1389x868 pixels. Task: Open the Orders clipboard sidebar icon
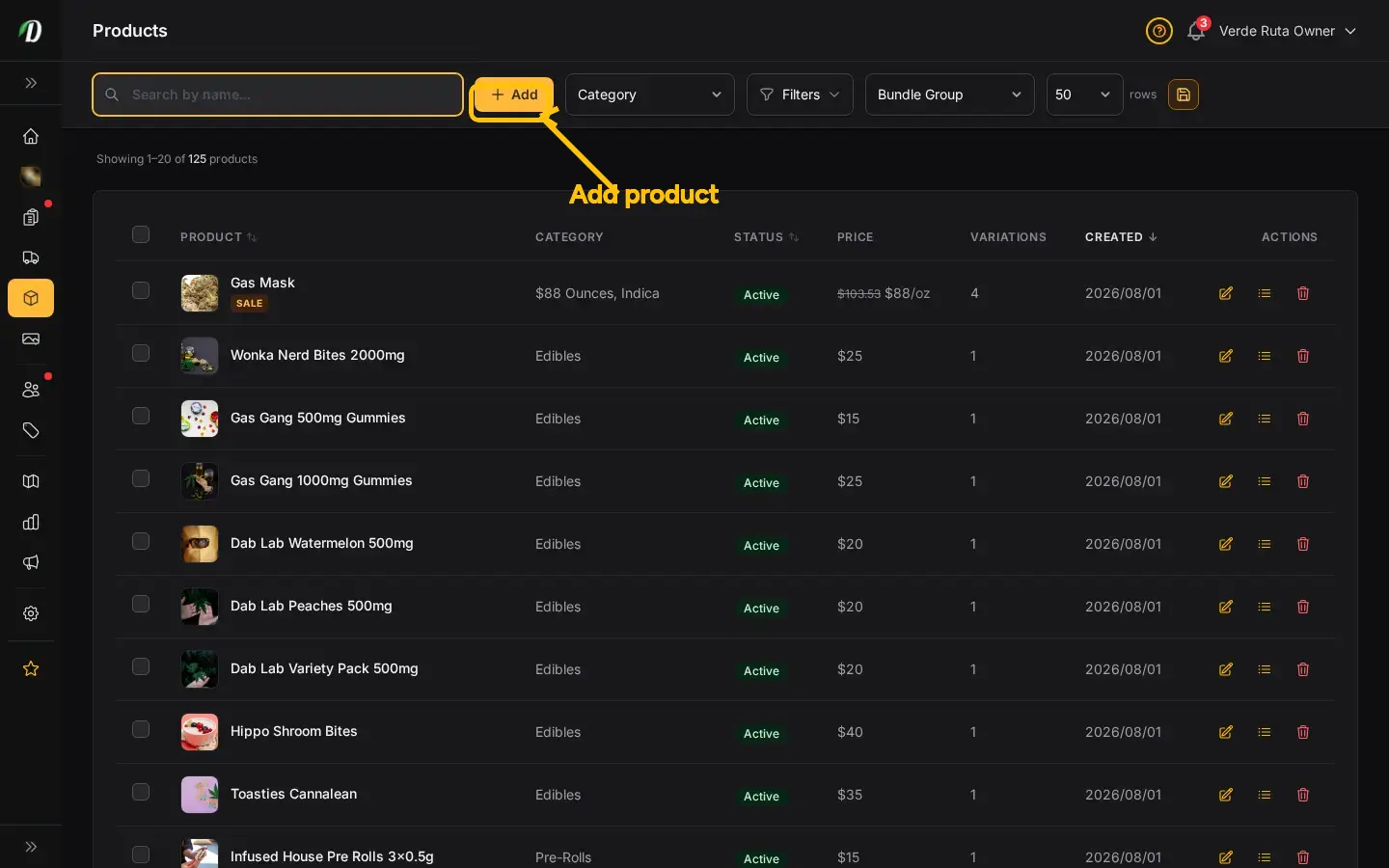[x=31, y=217]
